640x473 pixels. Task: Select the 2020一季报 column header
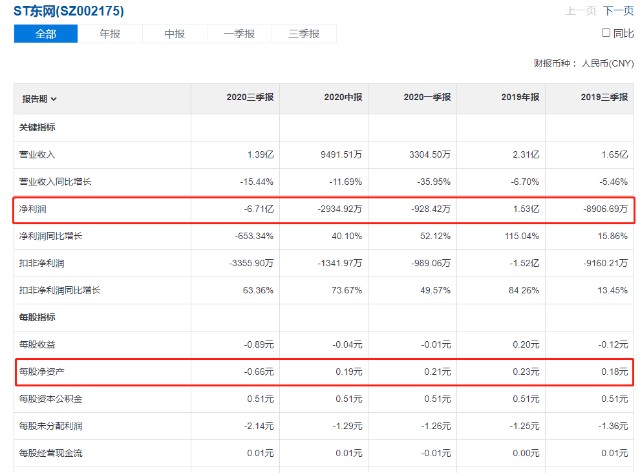pos(427,97)
